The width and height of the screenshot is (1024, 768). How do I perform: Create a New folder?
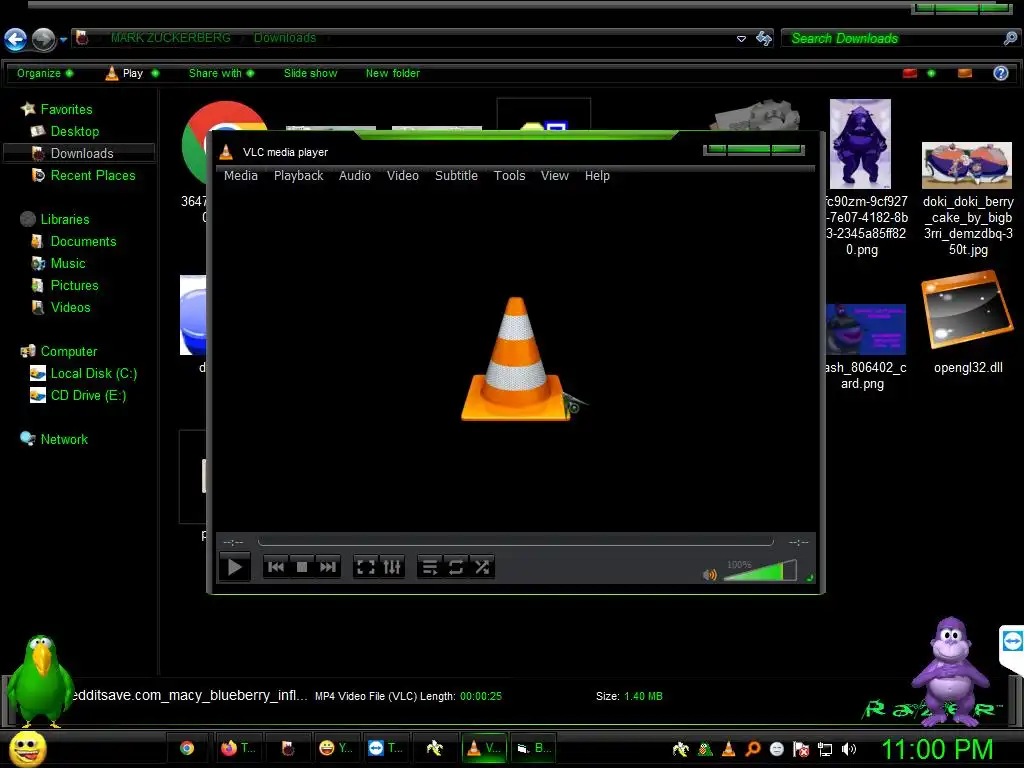point(392,73)
